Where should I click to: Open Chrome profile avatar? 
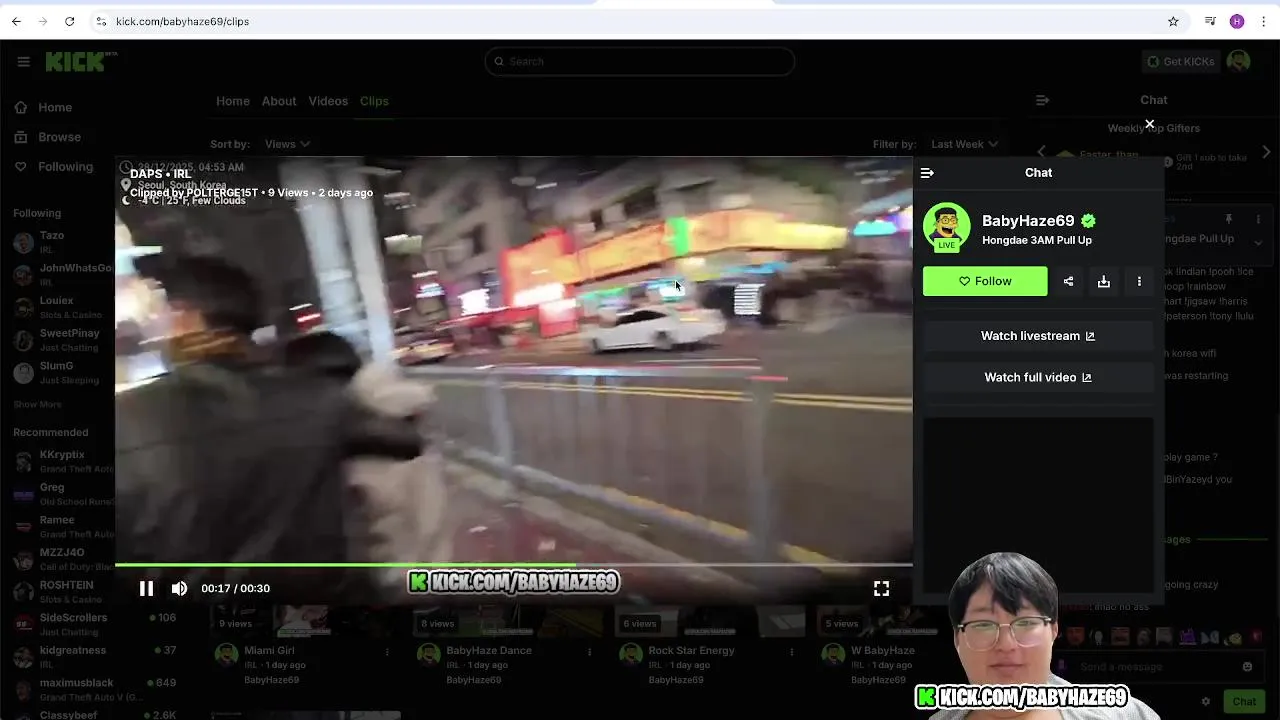(1237, 21)
